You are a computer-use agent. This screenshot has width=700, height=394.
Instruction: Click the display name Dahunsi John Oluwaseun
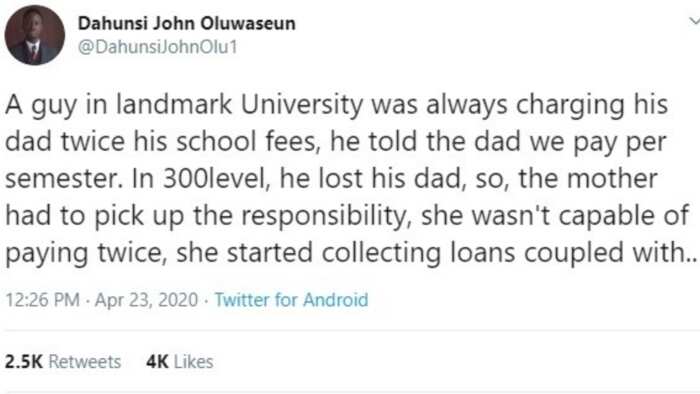point(187,24)
